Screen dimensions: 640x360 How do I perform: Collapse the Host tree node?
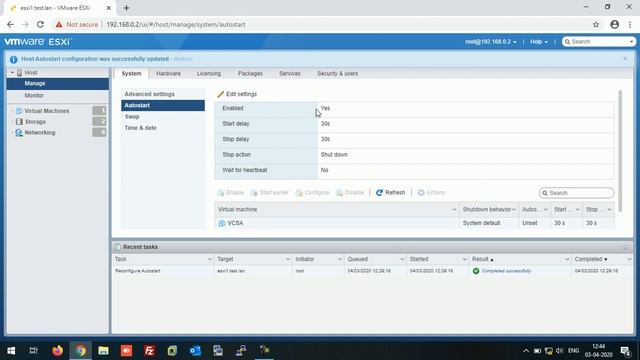tap(12, 73)
